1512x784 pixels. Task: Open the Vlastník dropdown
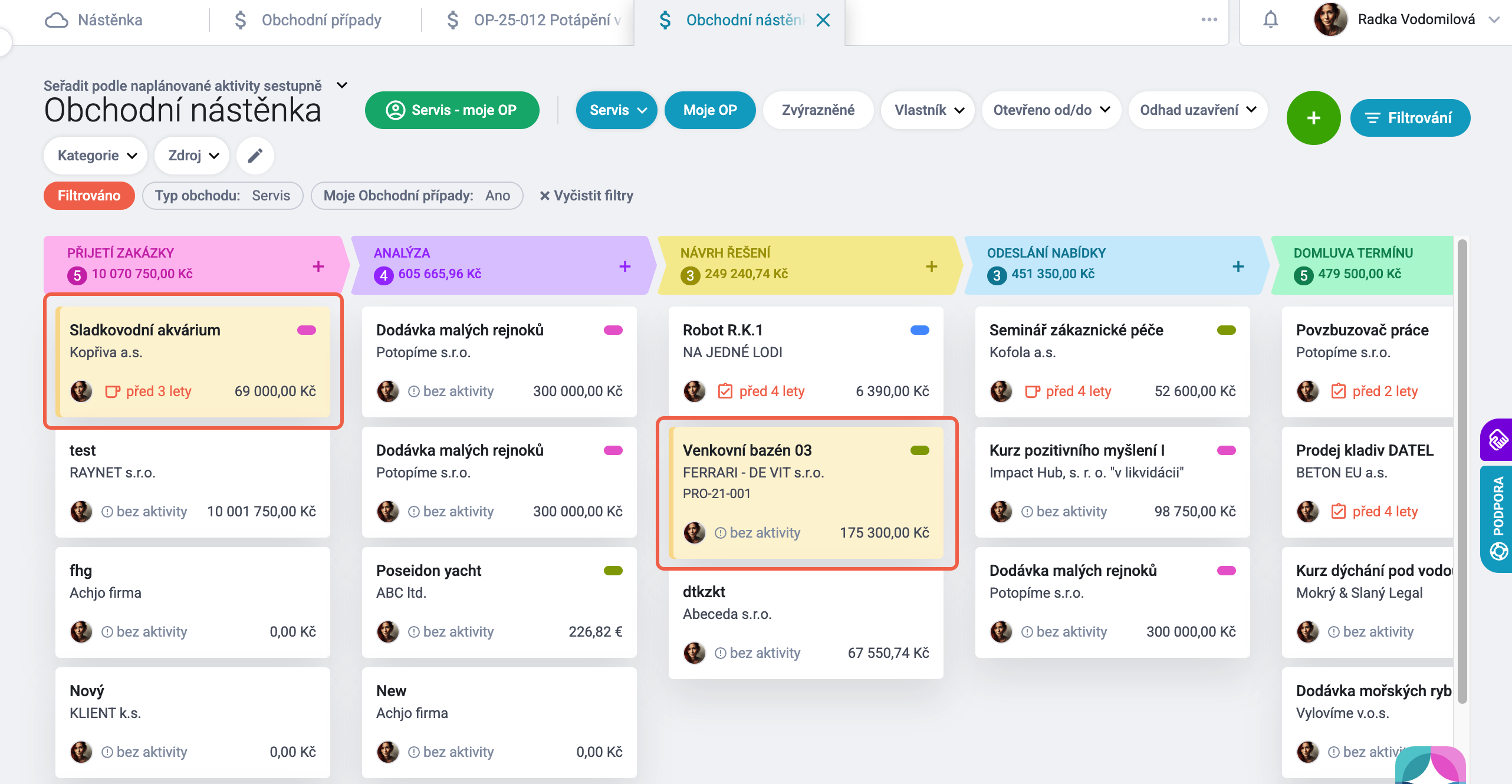pyautogui.click(x=928, y=110)
